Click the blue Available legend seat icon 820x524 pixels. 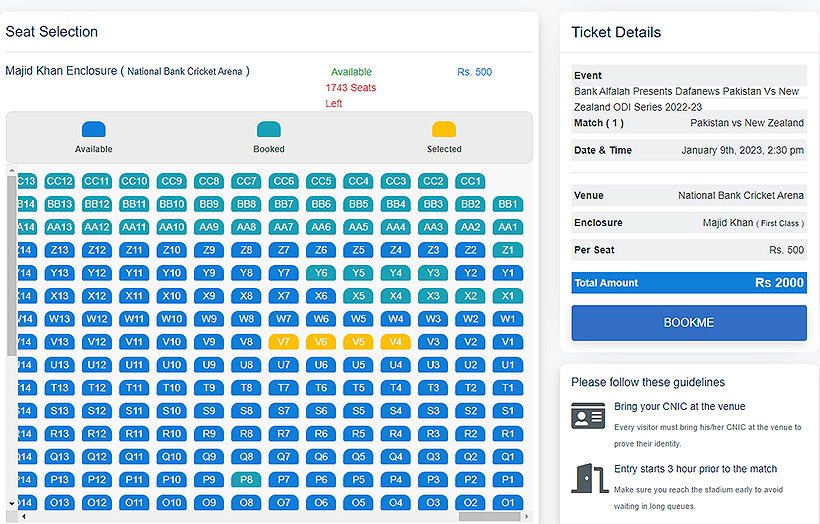click(x=93, y=130)
